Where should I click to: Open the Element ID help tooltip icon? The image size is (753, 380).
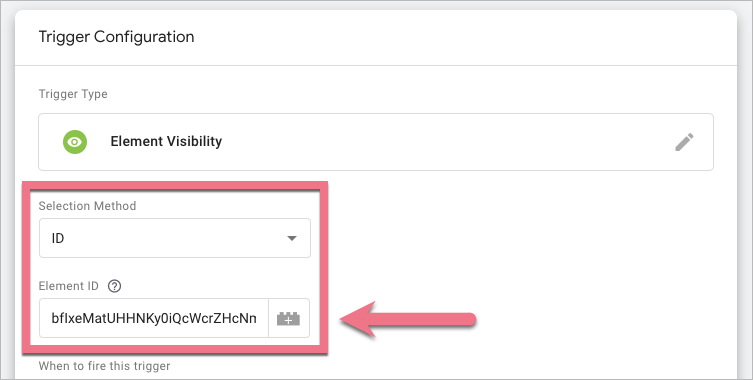pyautogui.click(x=114, y=286)
